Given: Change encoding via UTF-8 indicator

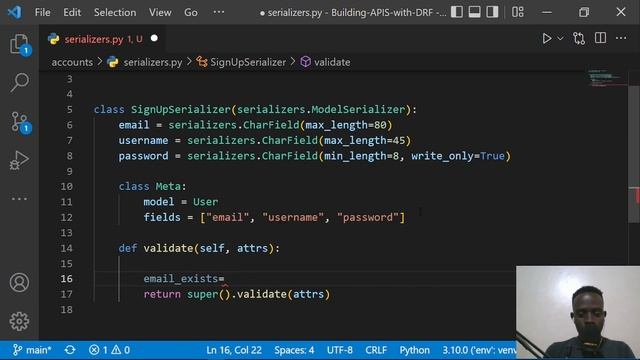Looking at the screenshot, I should tap(340, 350).
